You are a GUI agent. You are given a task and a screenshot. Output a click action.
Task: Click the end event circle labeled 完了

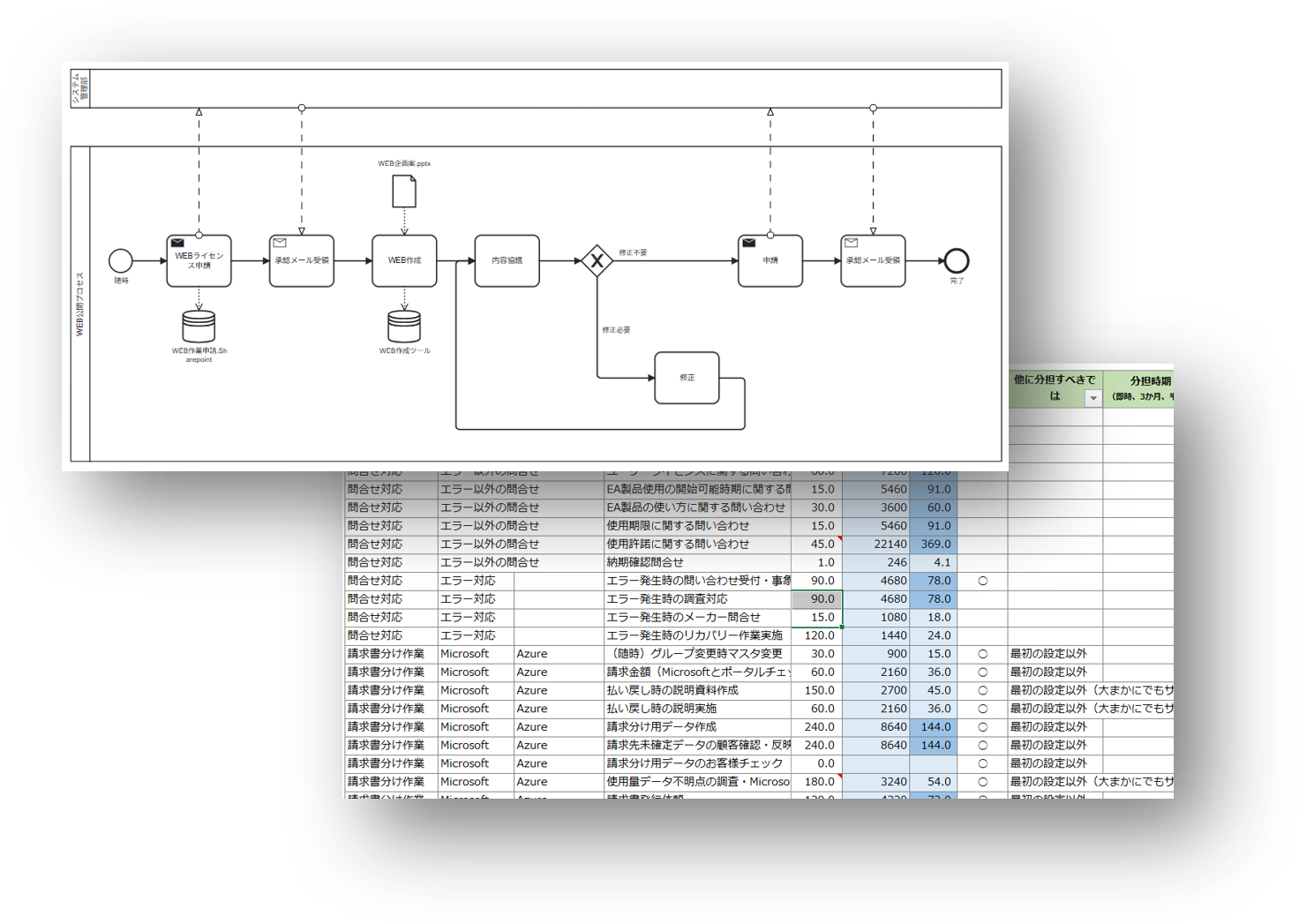[x=957, y=260]
